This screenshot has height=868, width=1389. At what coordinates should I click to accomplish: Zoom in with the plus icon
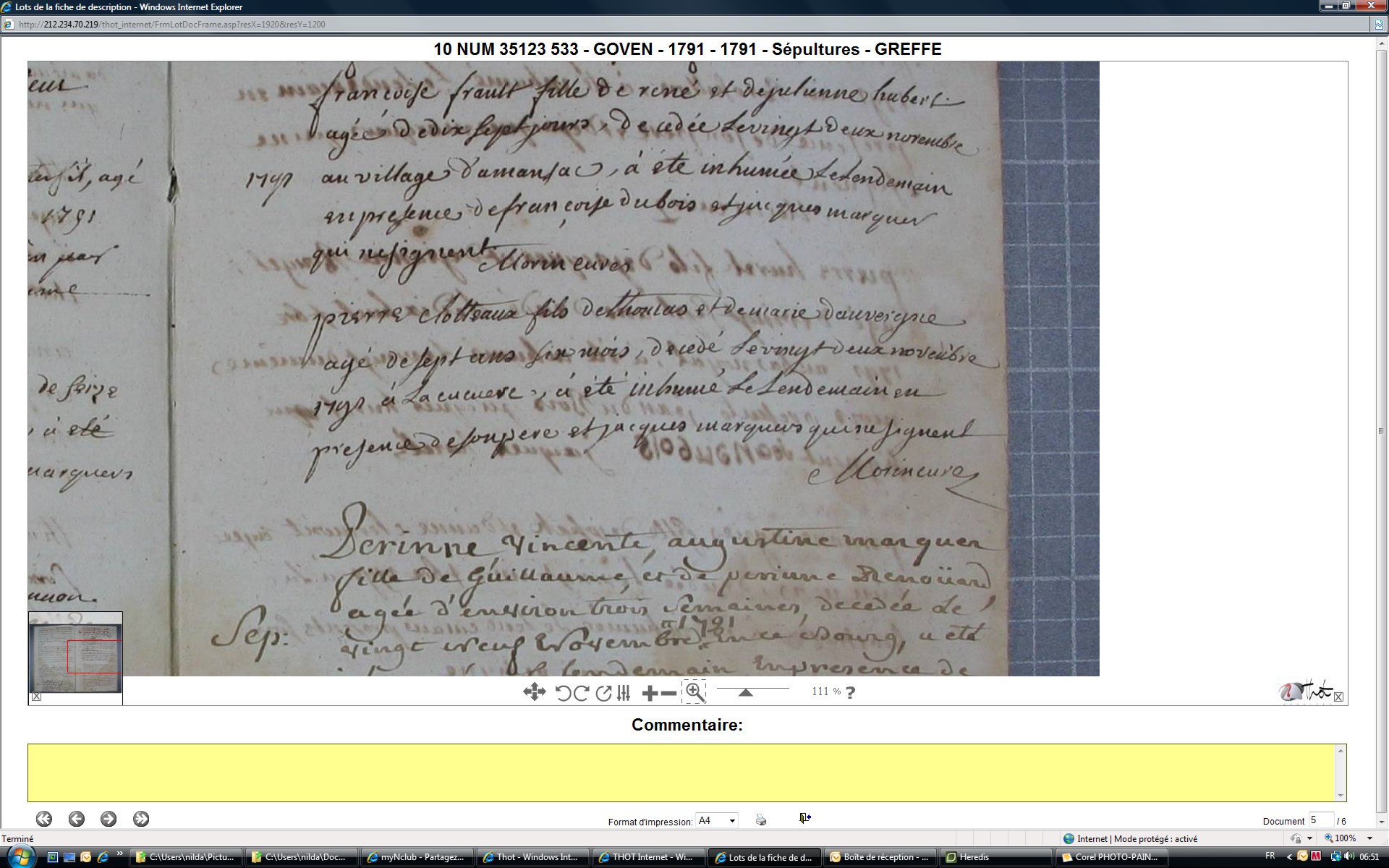click(650, 693)
